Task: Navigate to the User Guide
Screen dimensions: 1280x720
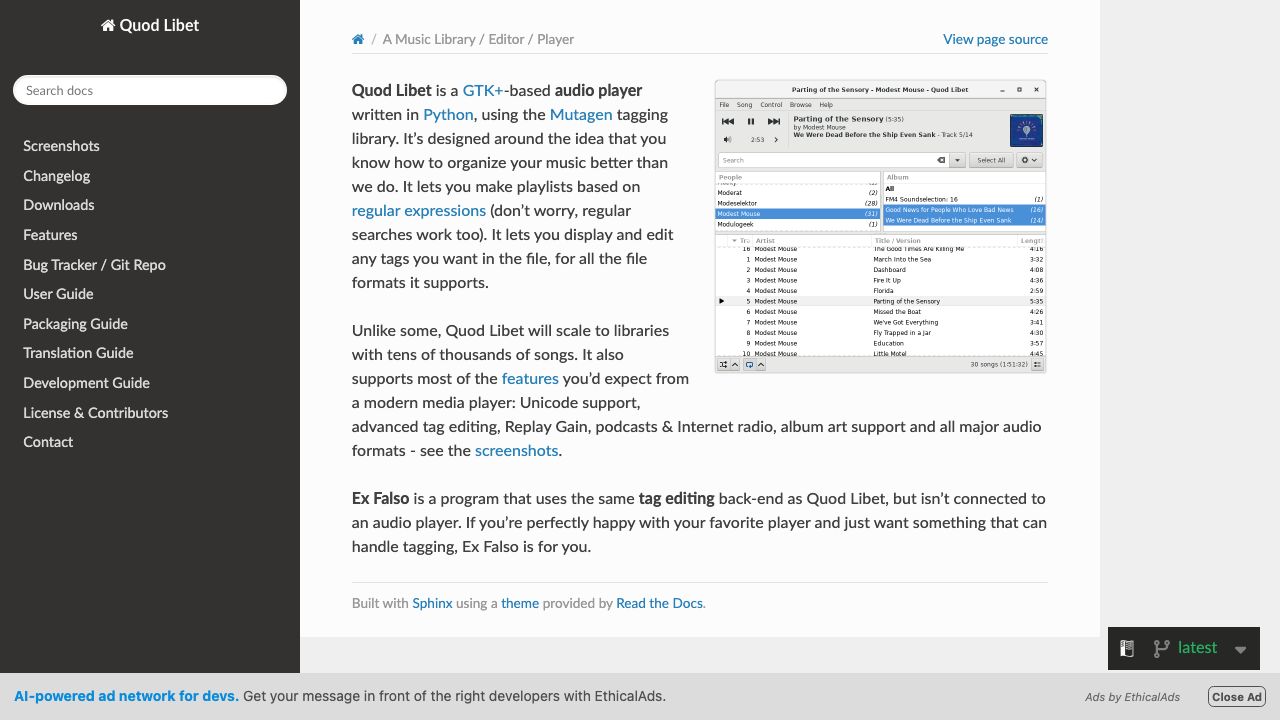Action: click(x=58, y=294)
